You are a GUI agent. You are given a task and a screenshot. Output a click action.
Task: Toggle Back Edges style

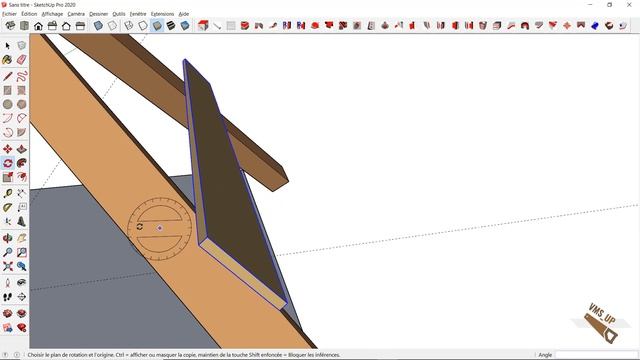click(112, 26)
